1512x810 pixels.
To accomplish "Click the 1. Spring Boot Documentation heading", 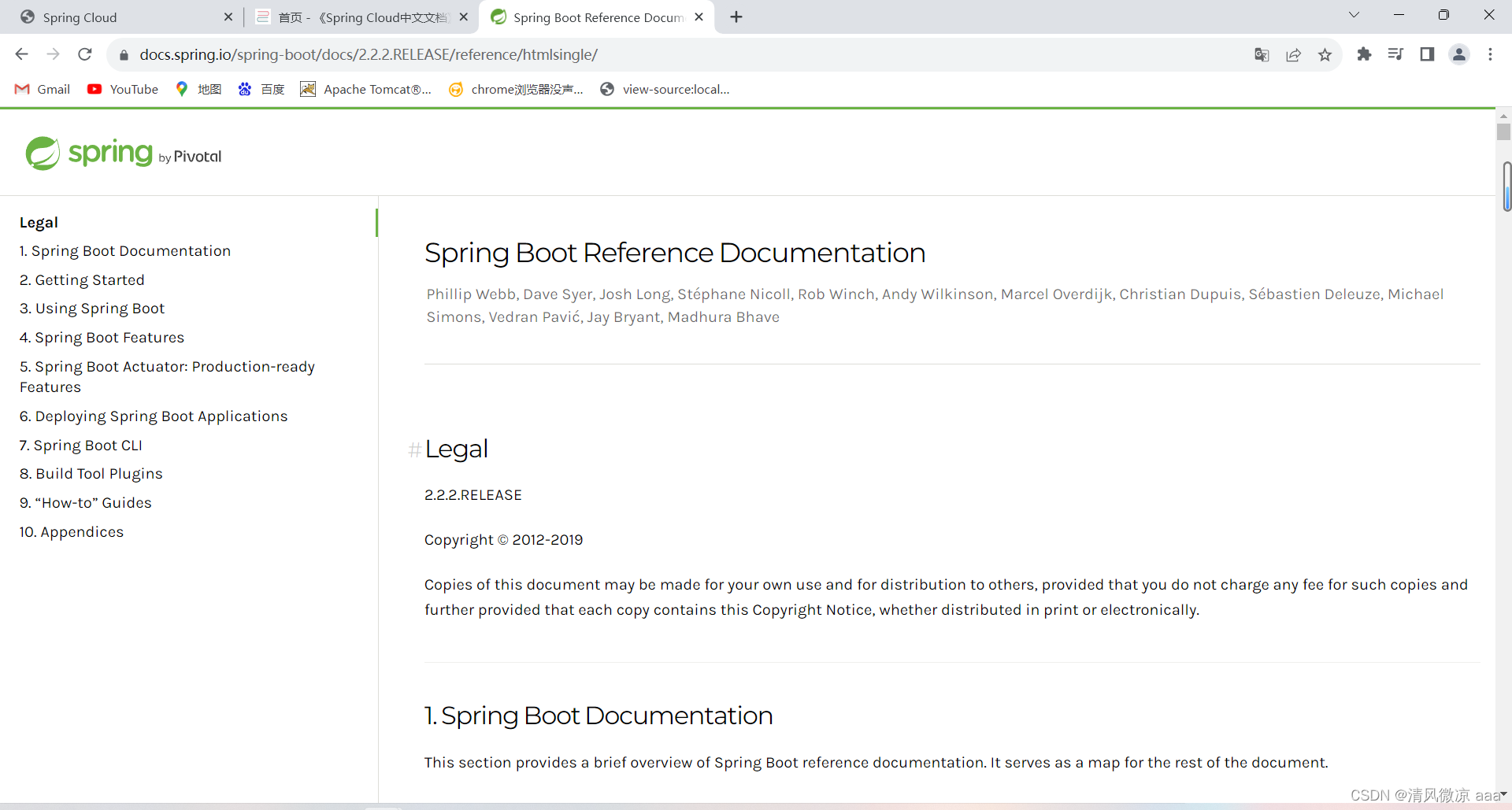I will click(598, 716).
